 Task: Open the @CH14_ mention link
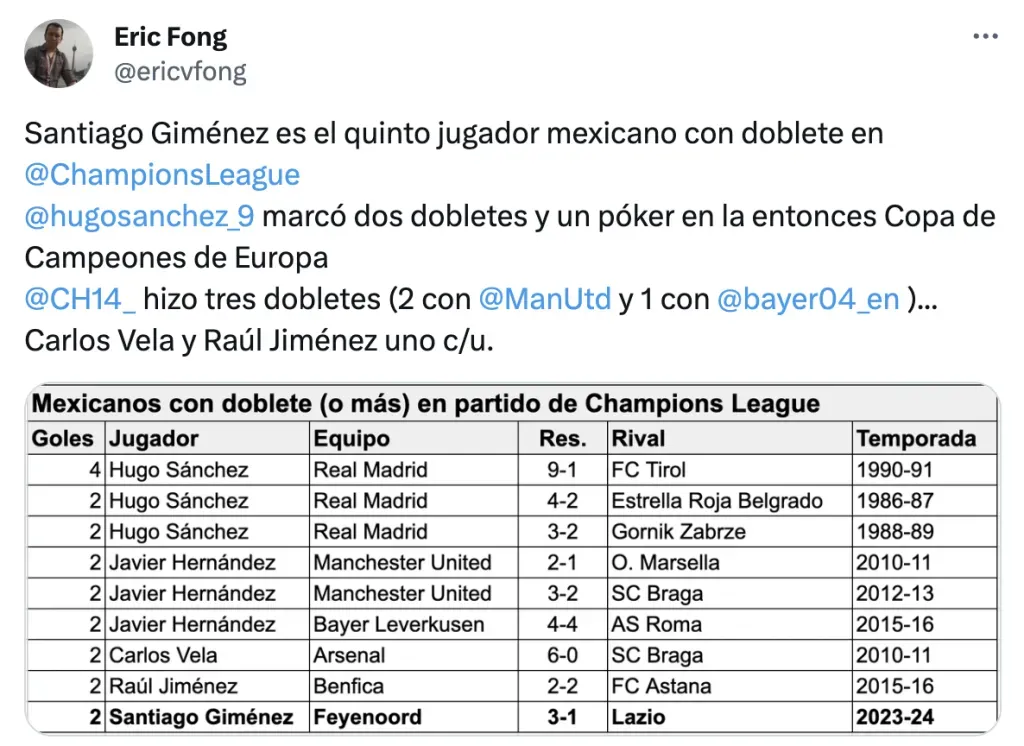coord(85,299)
